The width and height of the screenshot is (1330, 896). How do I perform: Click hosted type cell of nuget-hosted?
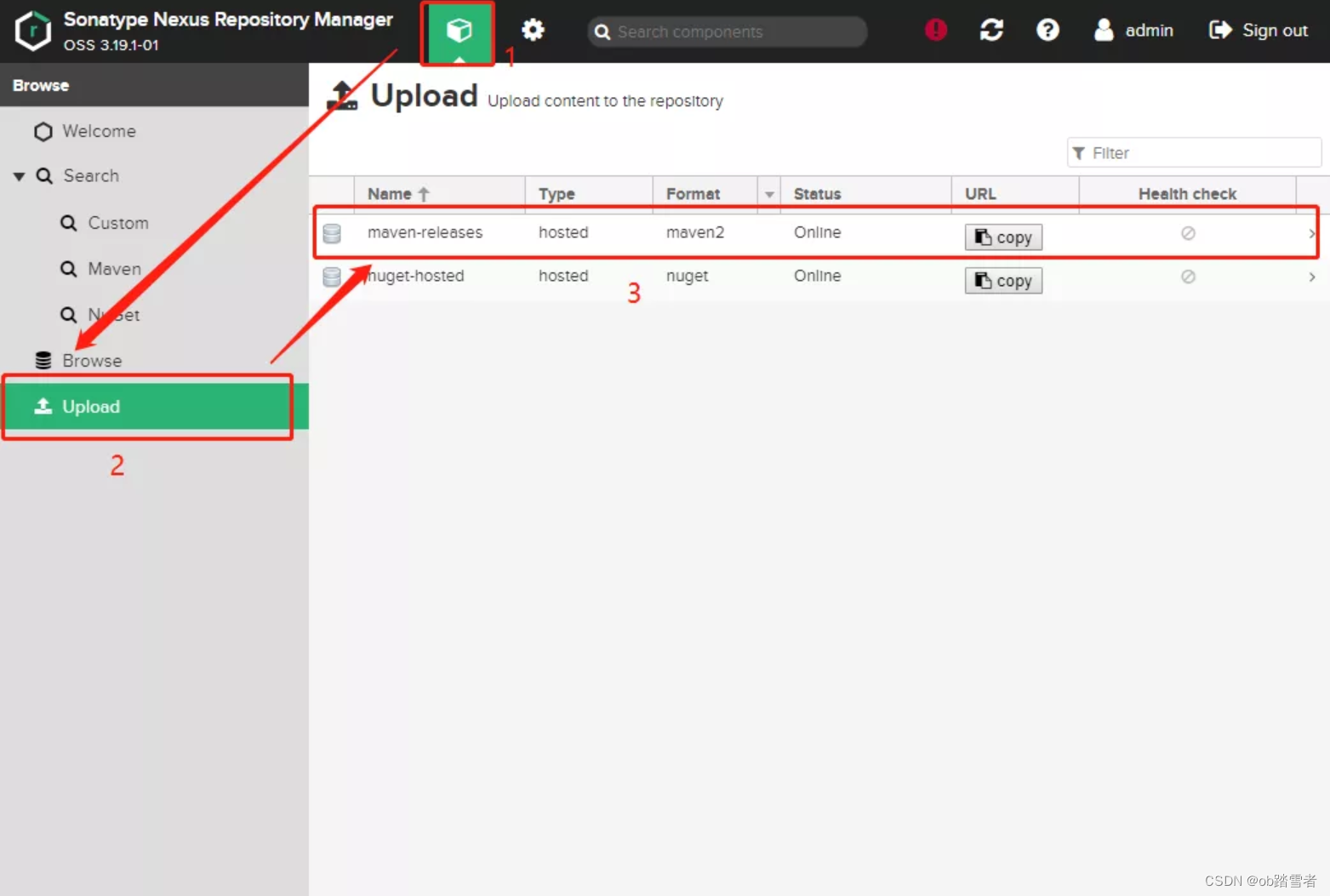click(563, 276)
